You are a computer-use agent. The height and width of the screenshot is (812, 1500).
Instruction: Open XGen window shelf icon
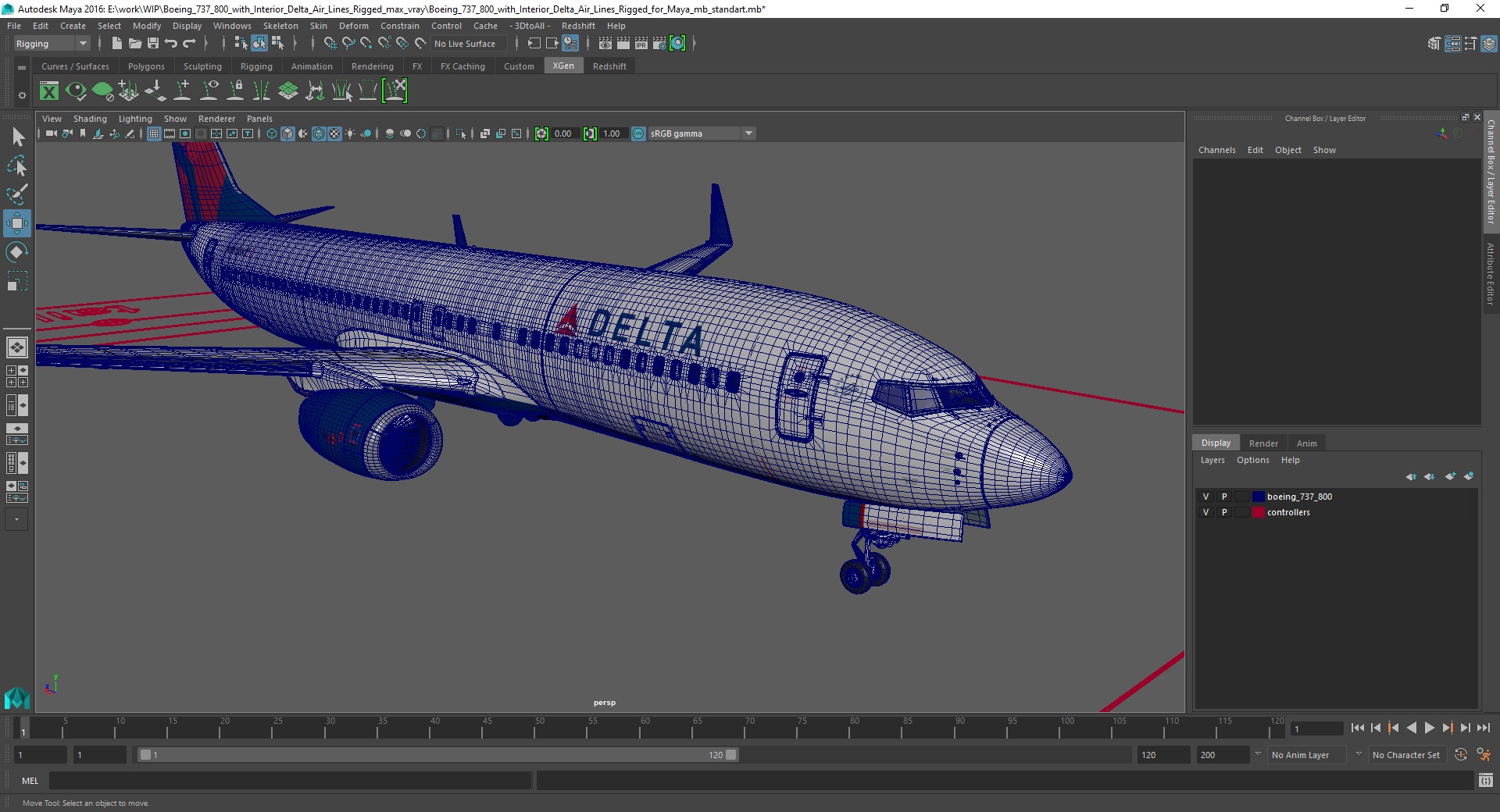coord(49,91)
